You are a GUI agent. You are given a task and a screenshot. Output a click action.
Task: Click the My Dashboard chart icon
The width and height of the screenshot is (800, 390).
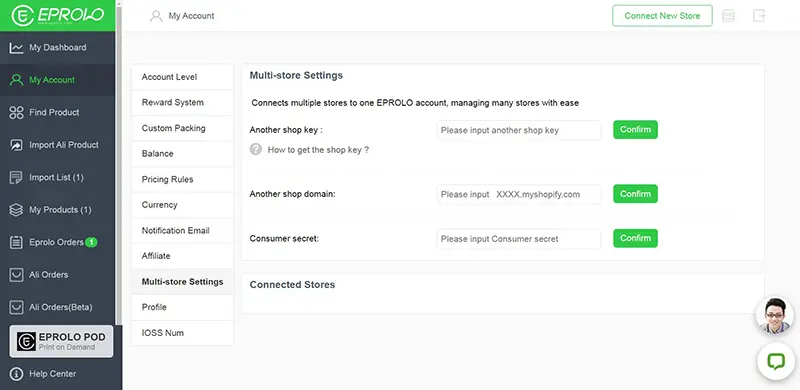(x=16, y=47)
